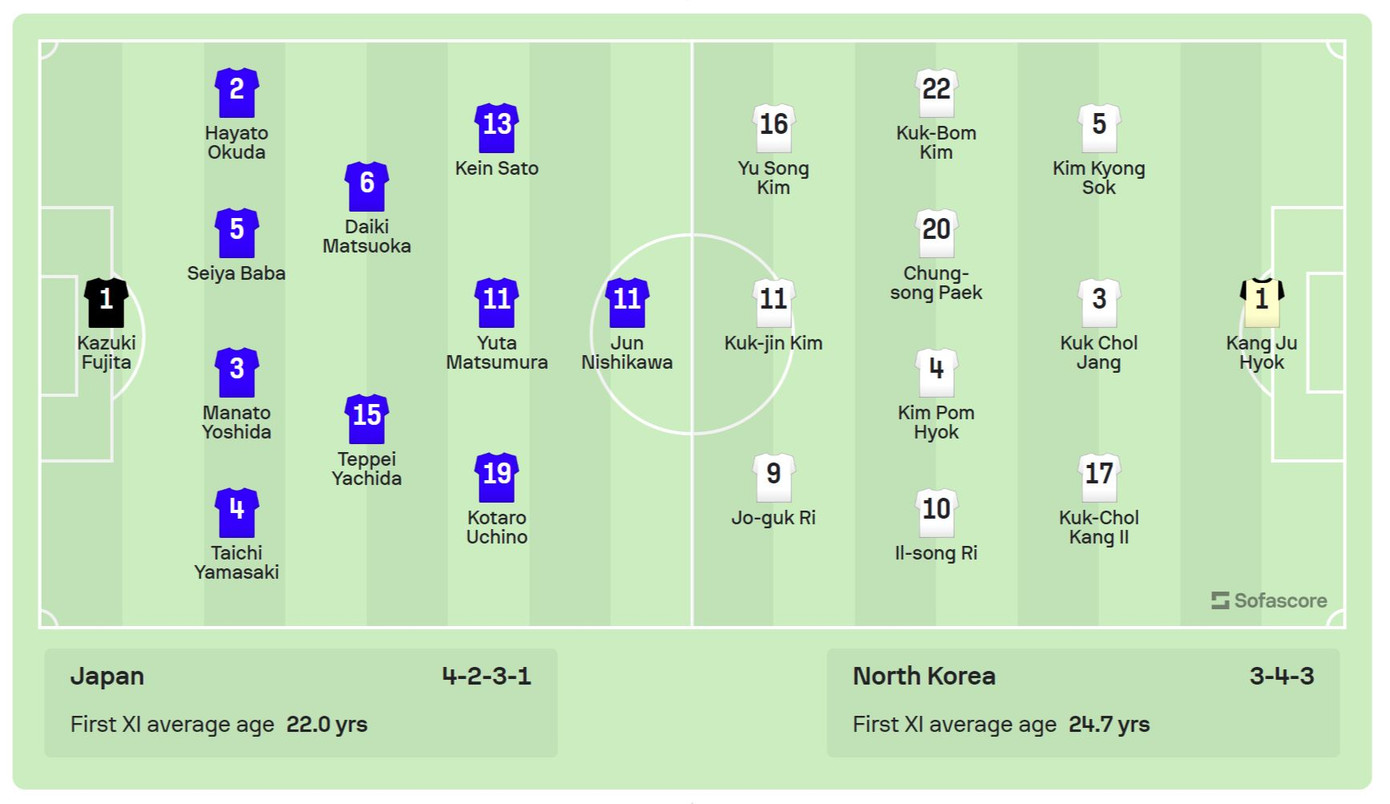Click Kuk-Bom Kim's number 22 jersey
This screenshot has width=1390, height=804.
point(936,92)
